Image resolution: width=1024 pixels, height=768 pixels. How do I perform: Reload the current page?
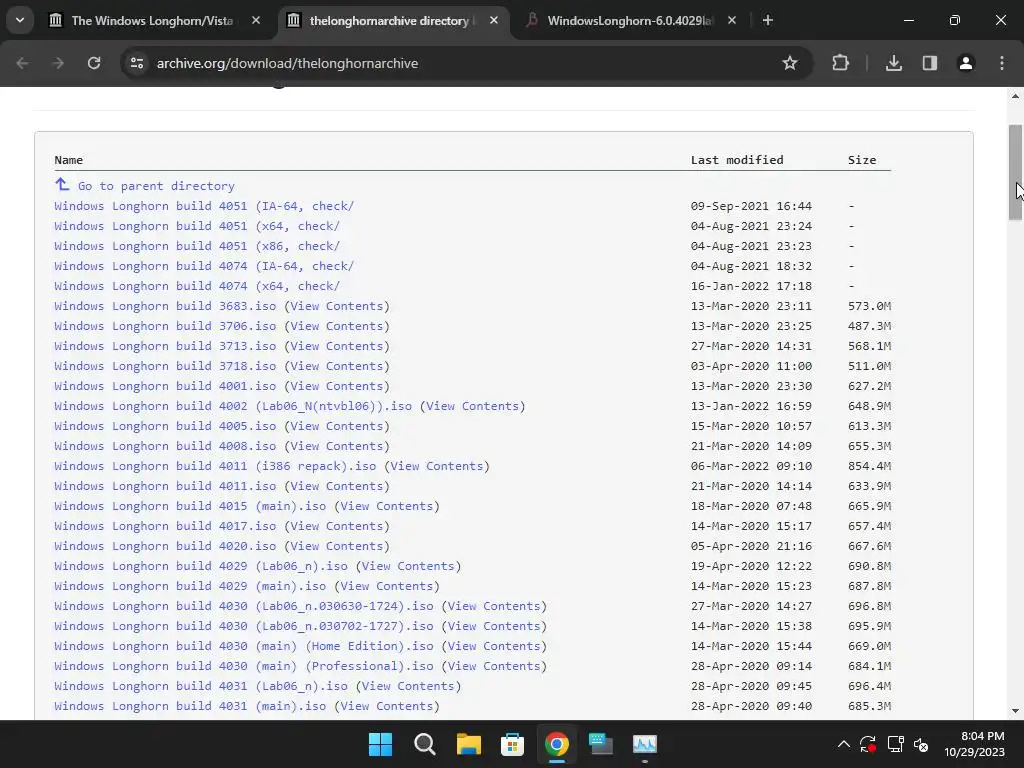94,63
